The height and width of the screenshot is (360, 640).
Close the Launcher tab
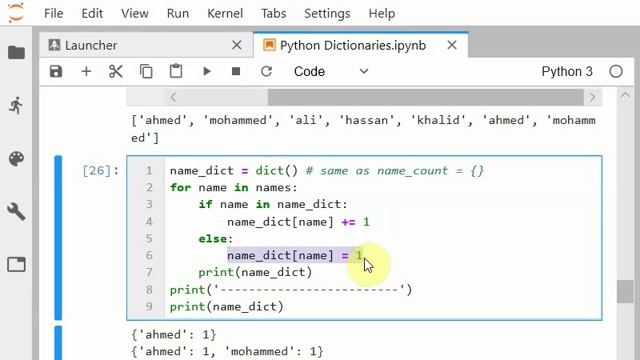click(x=237, y=45)
